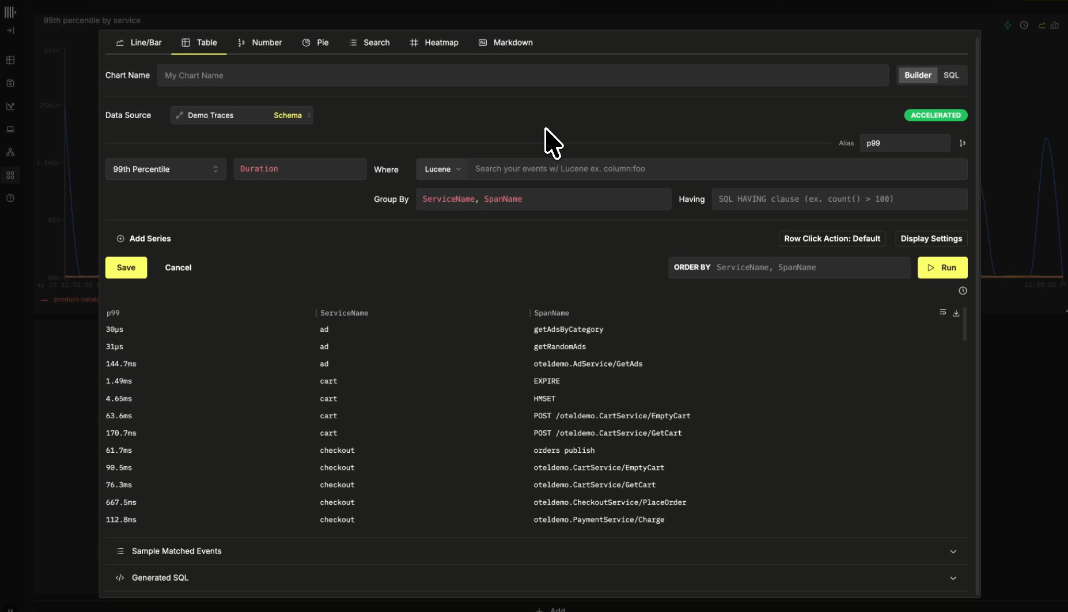Click the clock icon in the dashboard header
Image resolution: width=1068 pixels, height=612 pixels.
tap(1024, 25)
